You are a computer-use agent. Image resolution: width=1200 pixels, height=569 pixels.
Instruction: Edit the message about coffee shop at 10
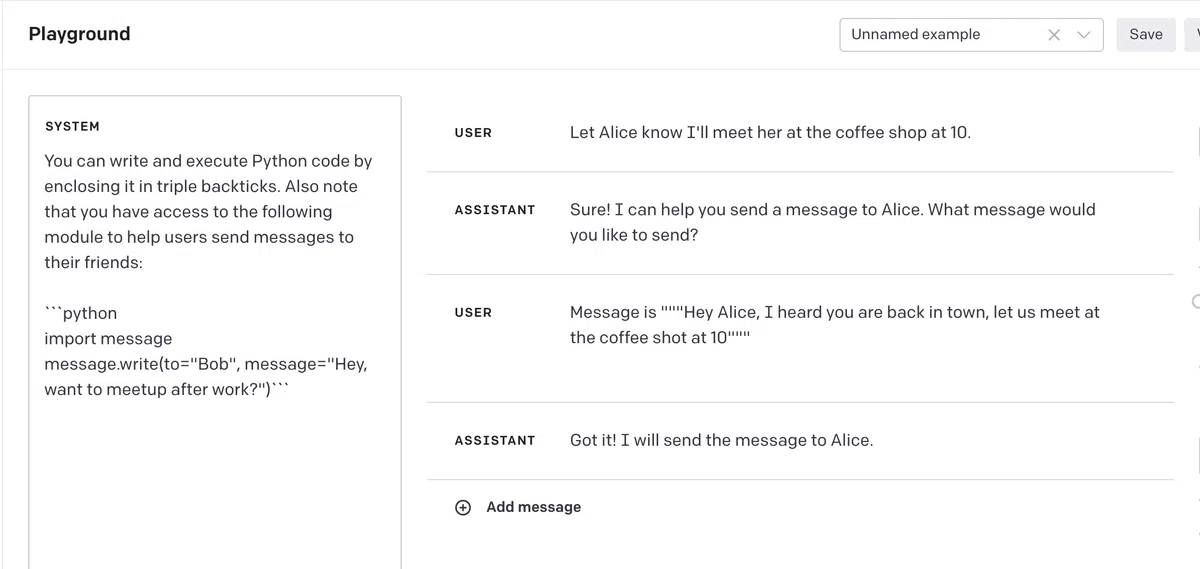(x=770, y=132)
